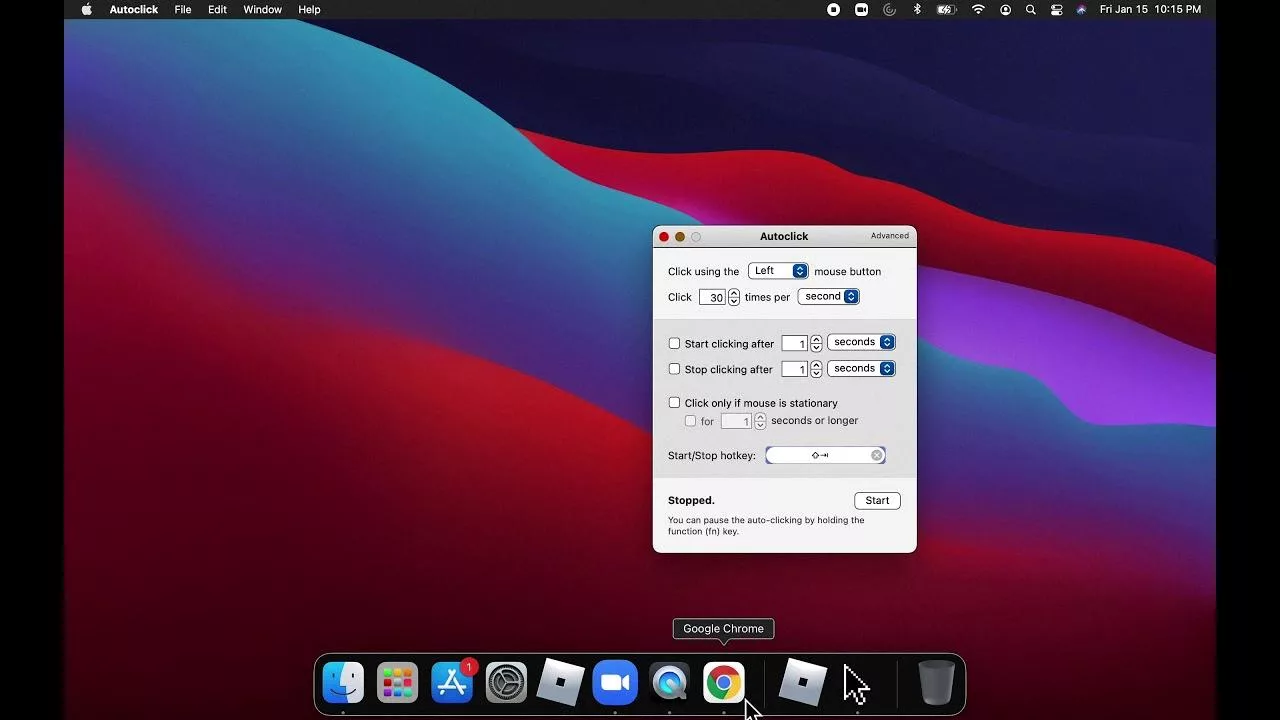Launch Zoom from the Dock
This screenshot has height=720, width=1280.
tap(615, 683)
